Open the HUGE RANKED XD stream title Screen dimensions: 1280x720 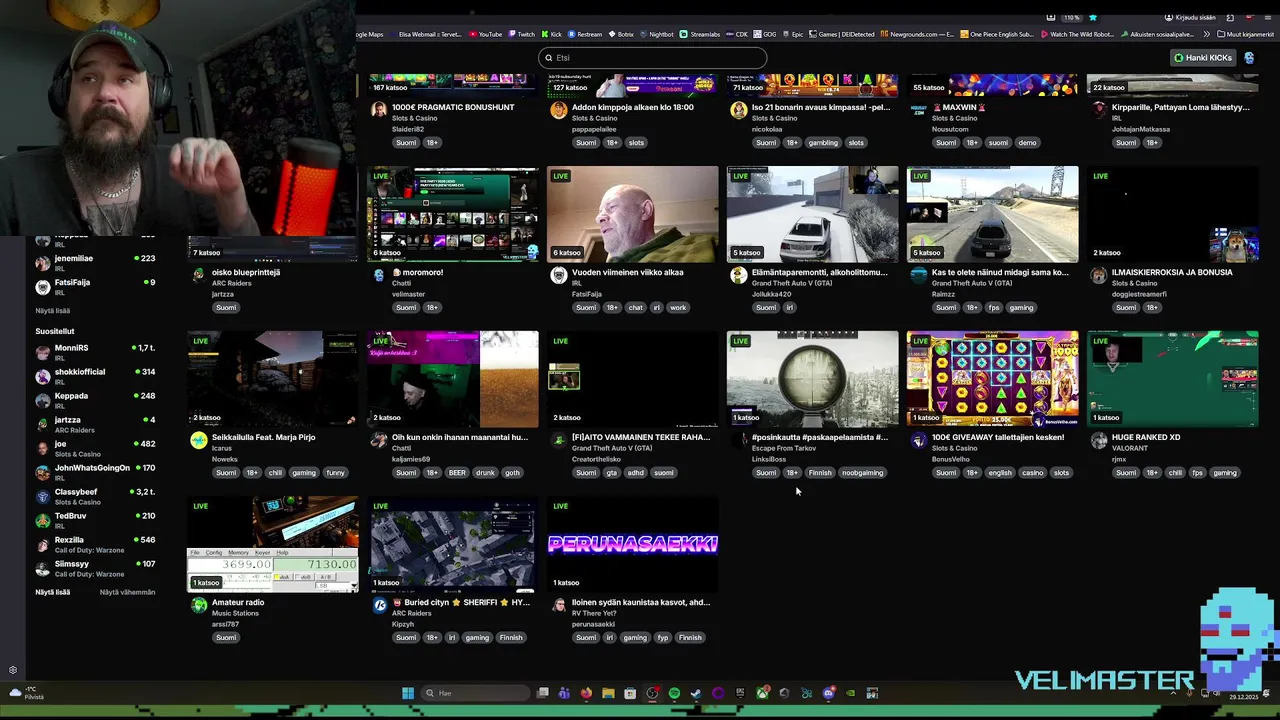tap(1146, 437)
